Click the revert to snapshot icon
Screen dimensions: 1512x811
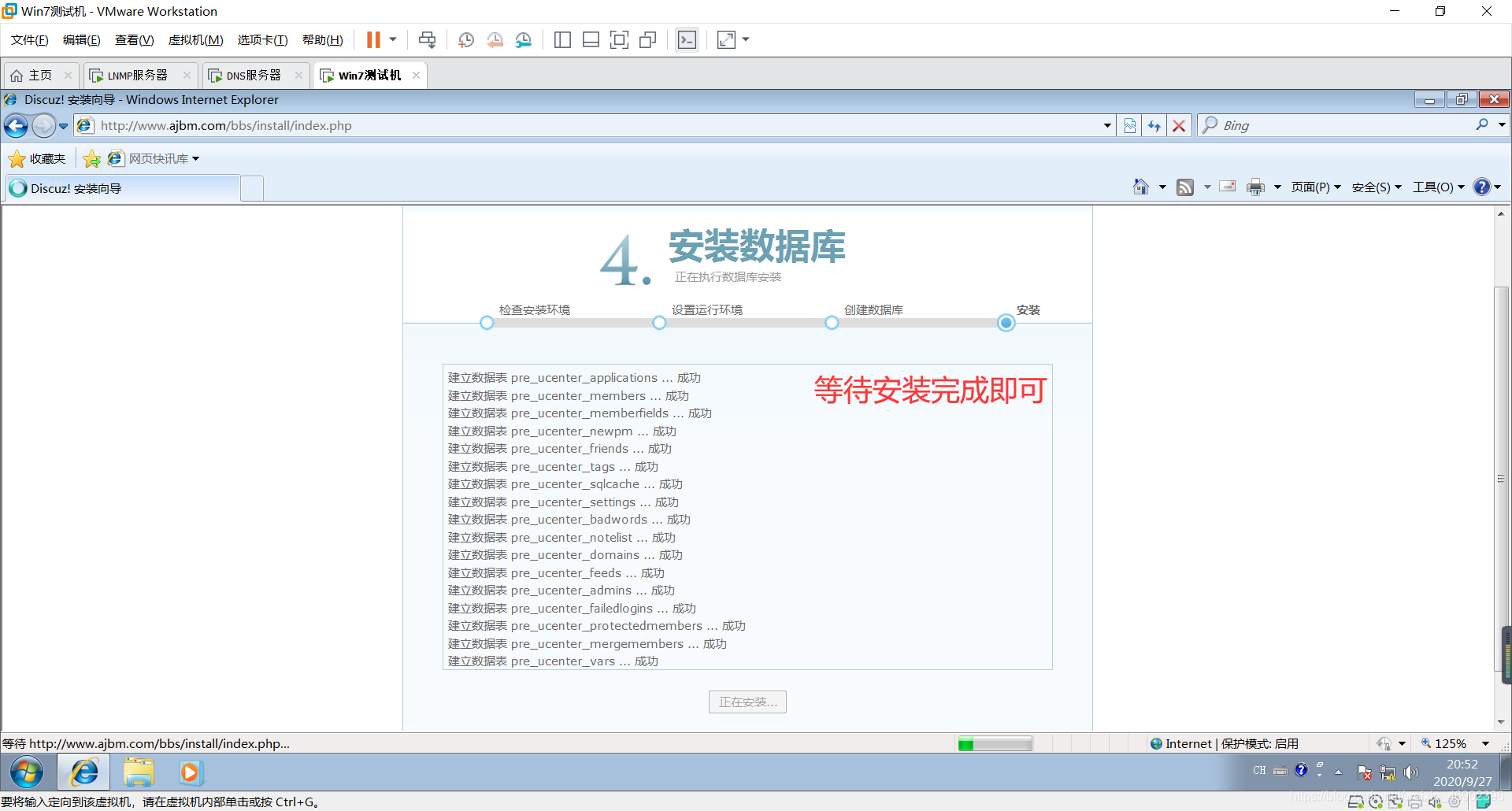[495, 39]
